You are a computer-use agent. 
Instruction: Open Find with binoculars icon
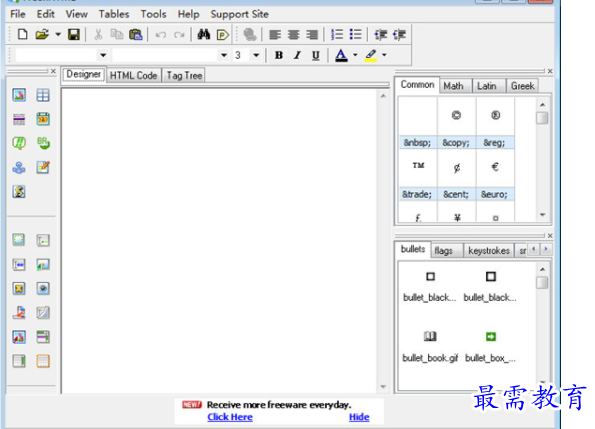point(204,35)
